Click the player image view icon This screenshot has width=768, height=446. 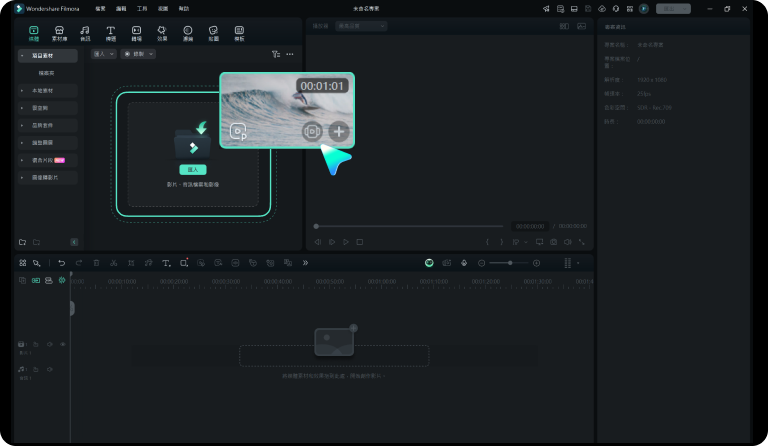click(581, 26)
